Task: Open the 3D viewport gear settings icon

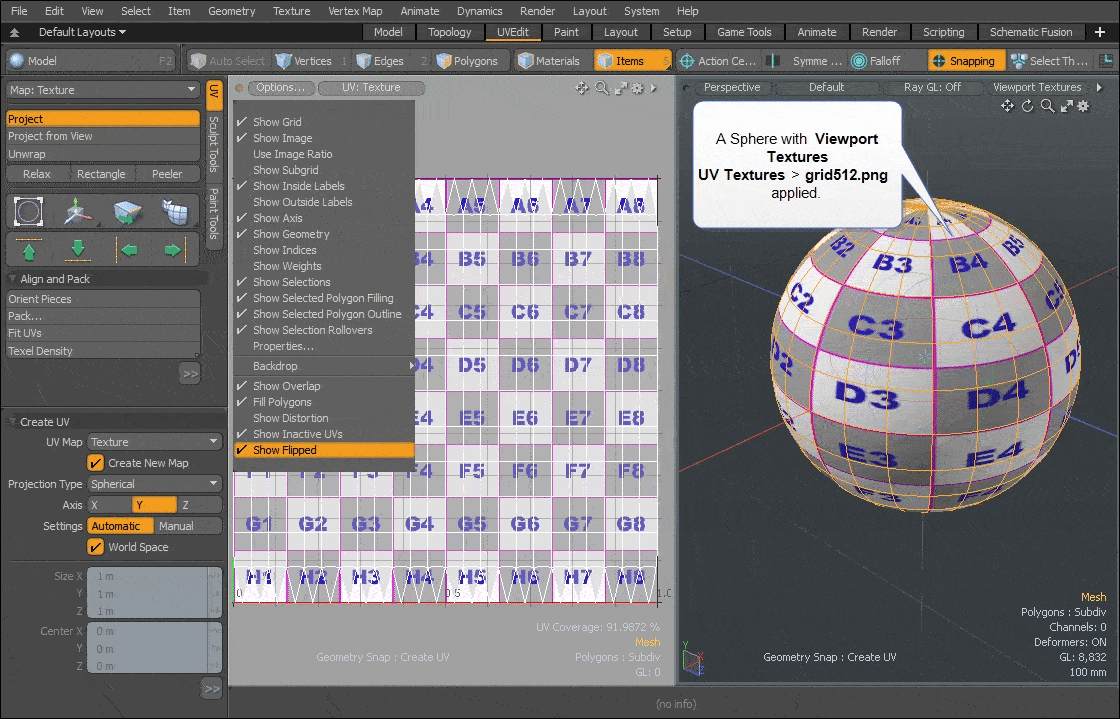Action: point(1083,106)
